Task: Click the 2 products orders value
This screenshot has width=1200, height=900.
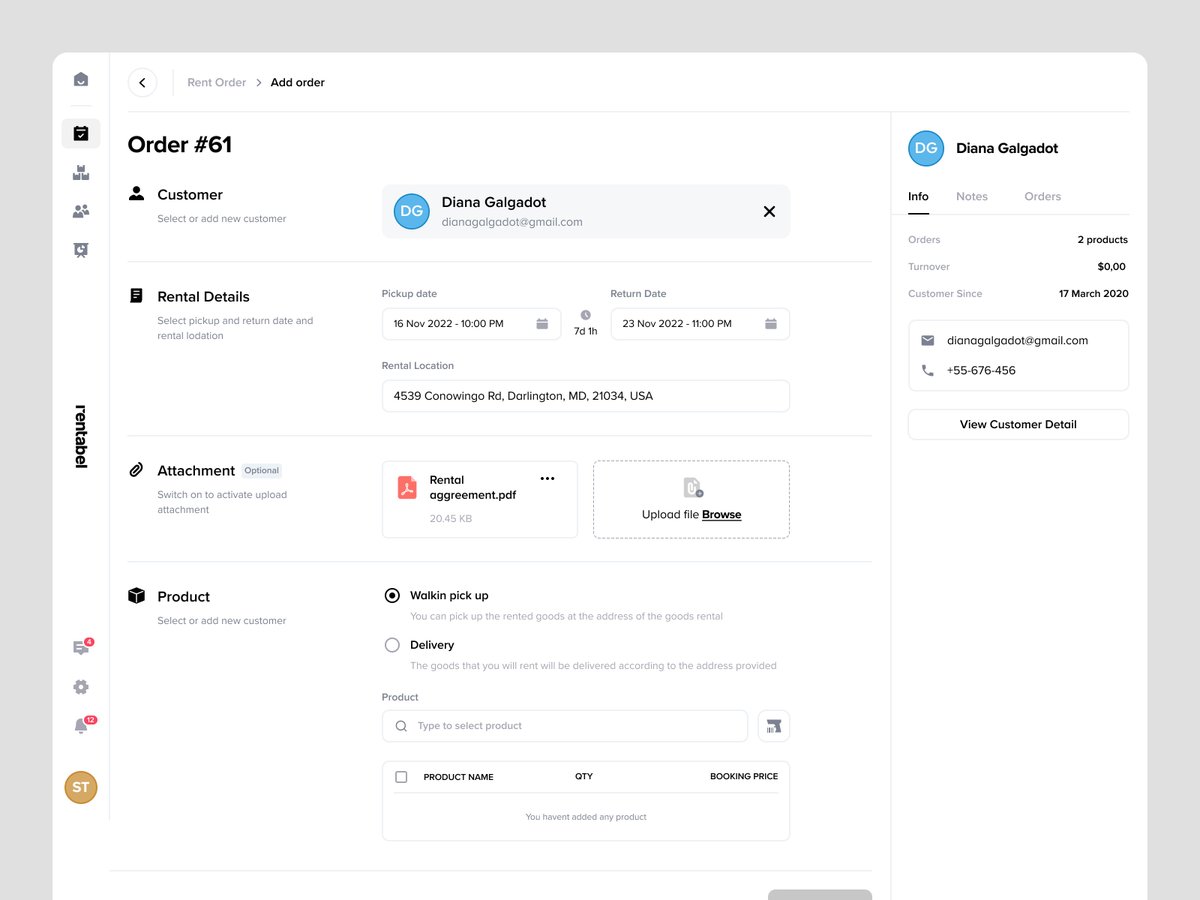Action: click(x=1103, y=240)
